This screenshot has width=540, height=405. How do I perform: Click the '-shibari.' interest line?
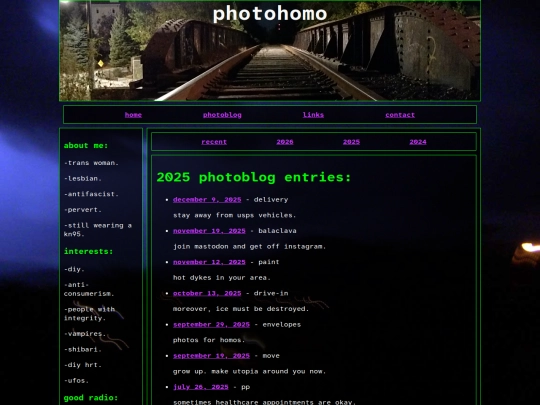point(83,350)
